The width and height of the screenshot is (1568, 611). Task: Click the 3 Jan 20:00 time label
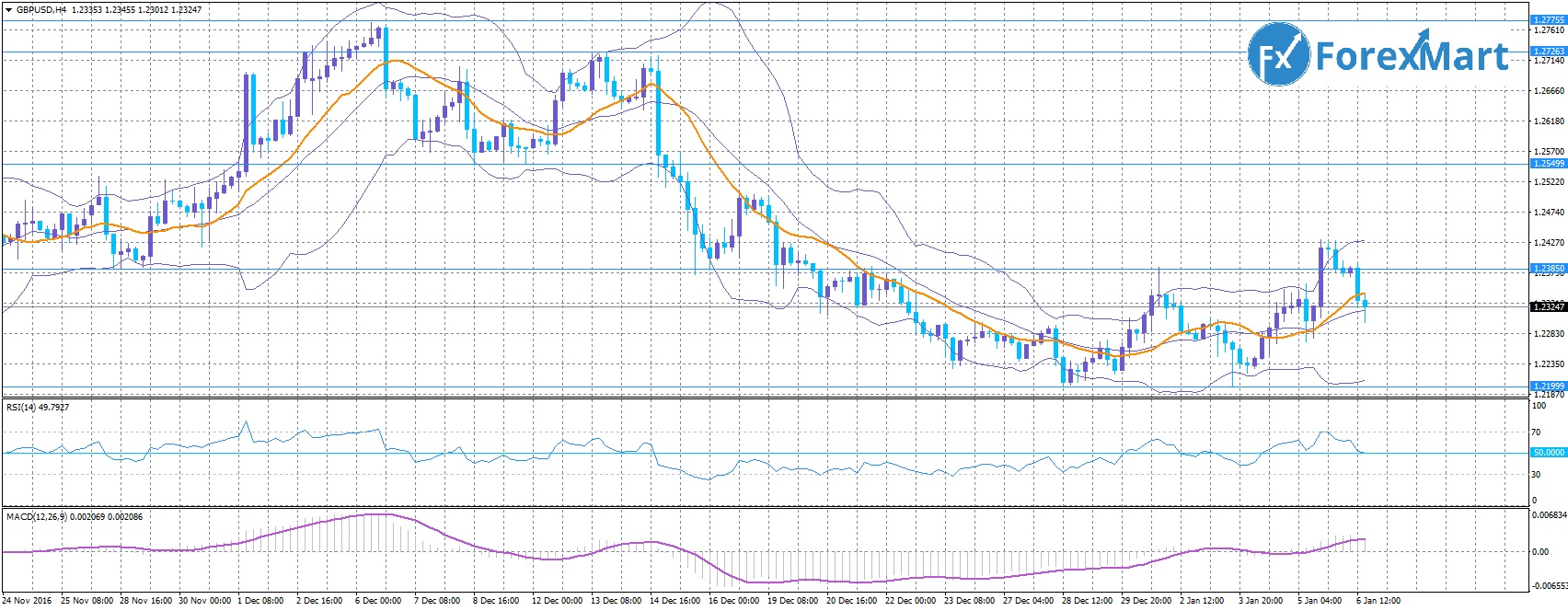click(1262, 601)
